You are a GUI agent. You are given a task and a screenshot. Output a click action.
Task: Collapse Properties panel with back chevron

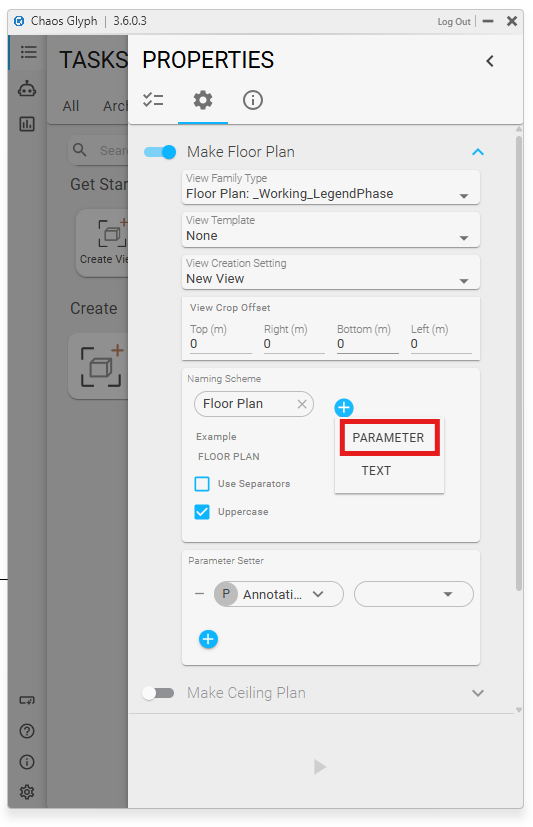(x=490, y=61)
